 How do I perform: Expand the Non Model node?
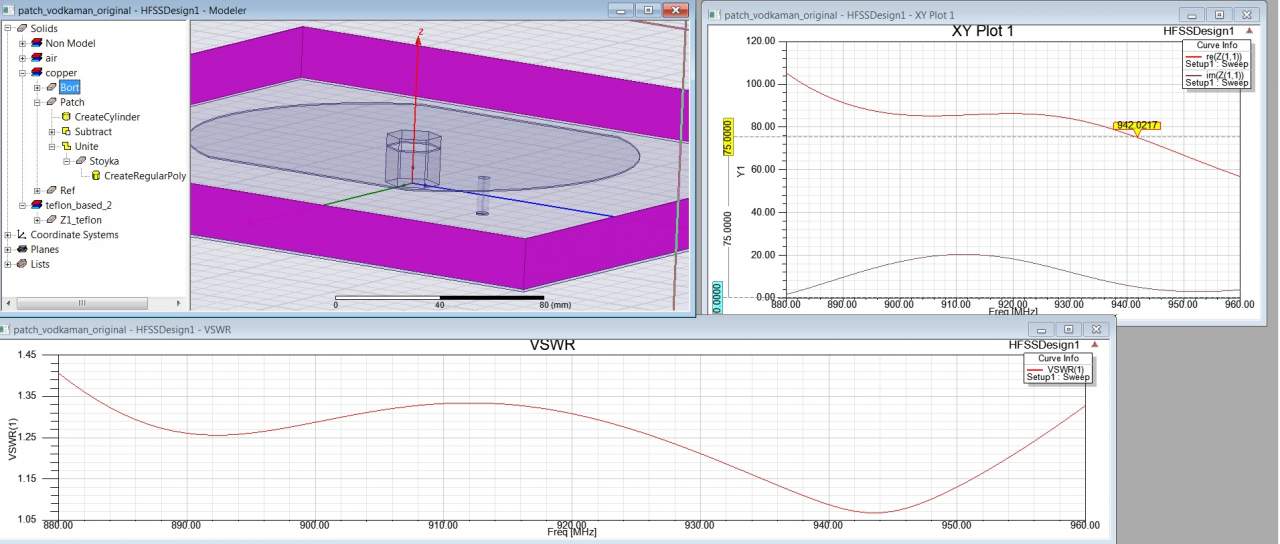click(23, 44)
